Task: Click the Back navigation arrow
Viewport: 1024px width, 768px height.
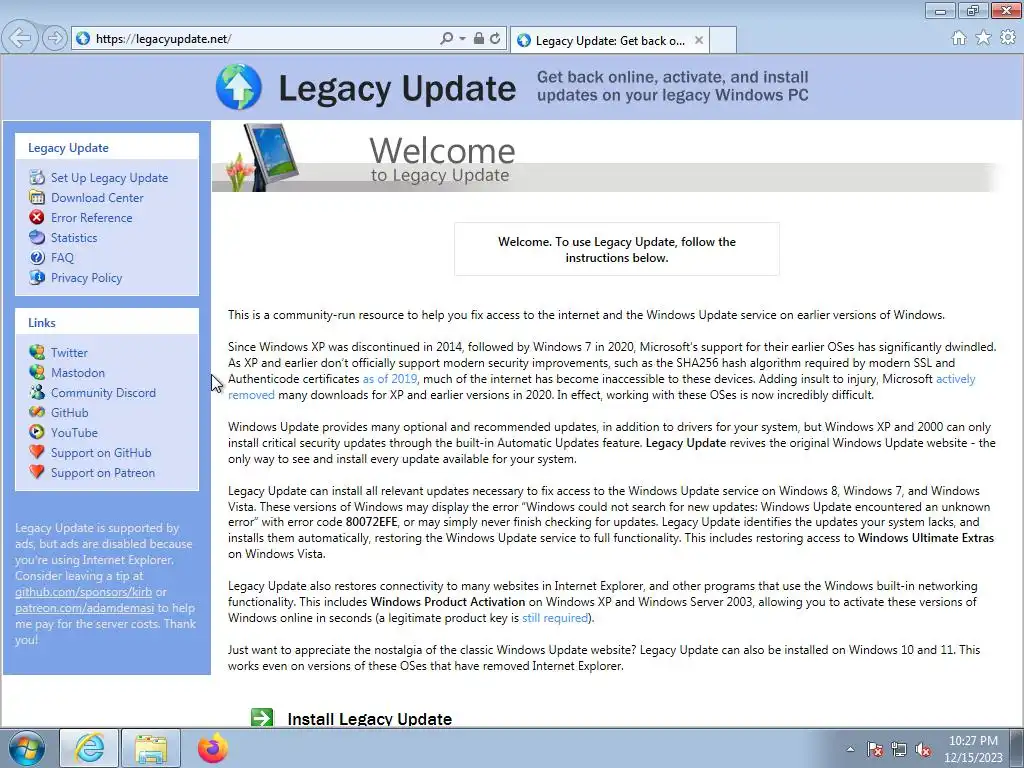Action: click(21, 38)
